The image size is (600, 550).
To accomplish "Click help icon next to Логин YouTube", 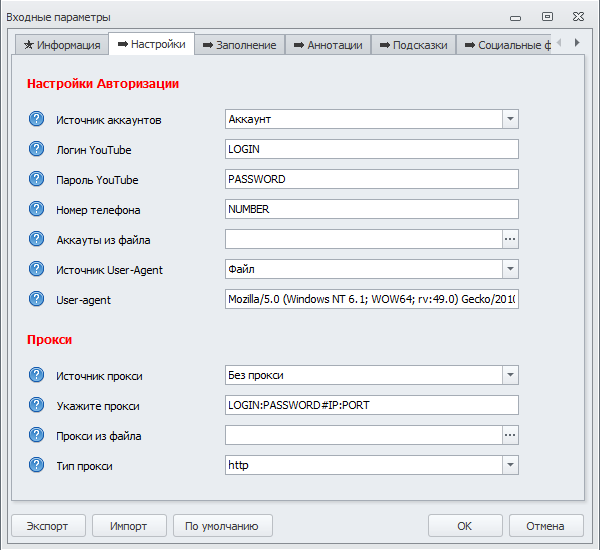I will (36, 149).
